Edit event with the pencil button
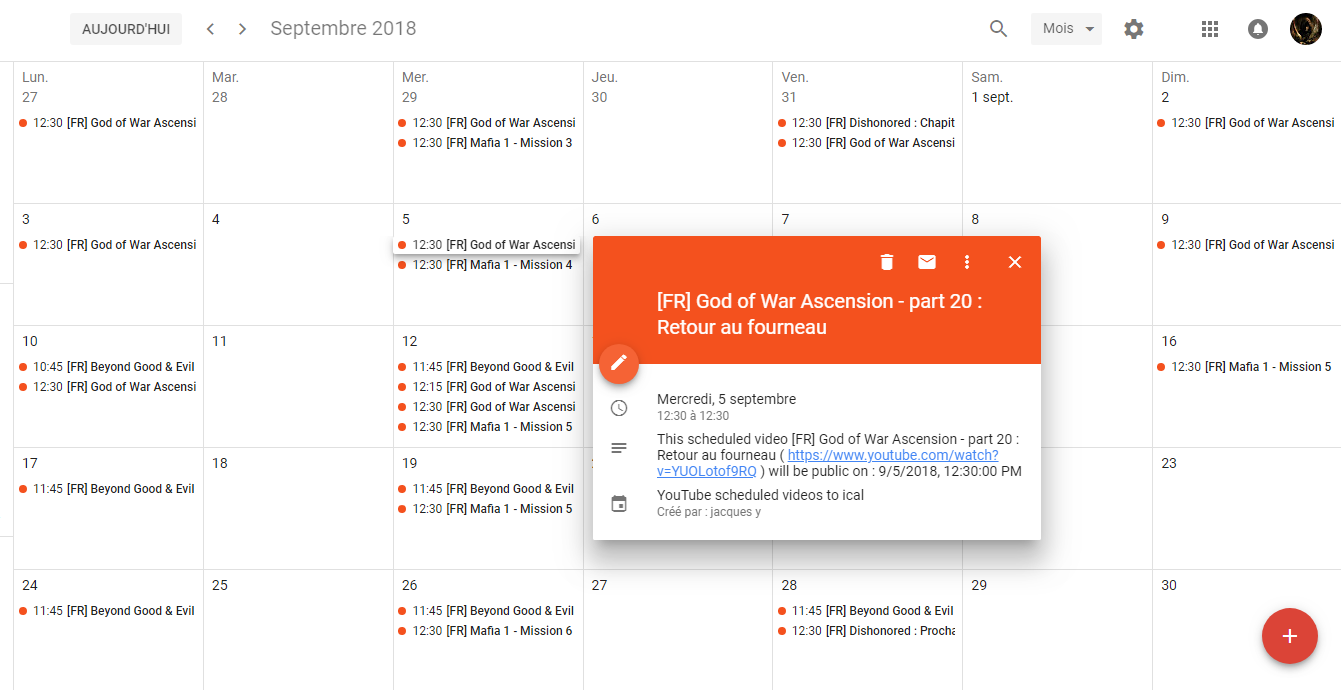 [x=619, y=363]
